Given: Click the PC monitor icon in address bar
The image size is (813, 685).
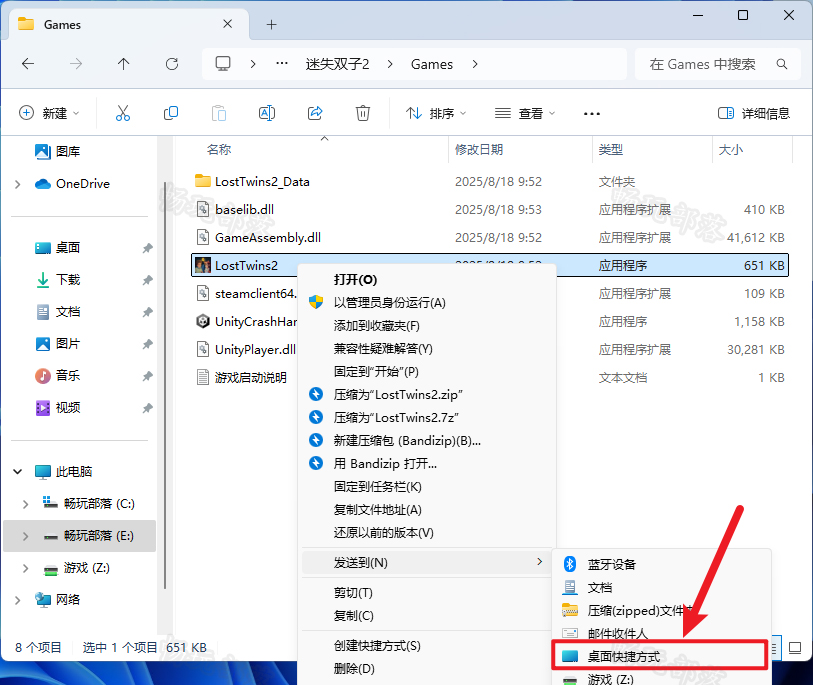Looking at the screenshot, I should (x=223, y=64).
